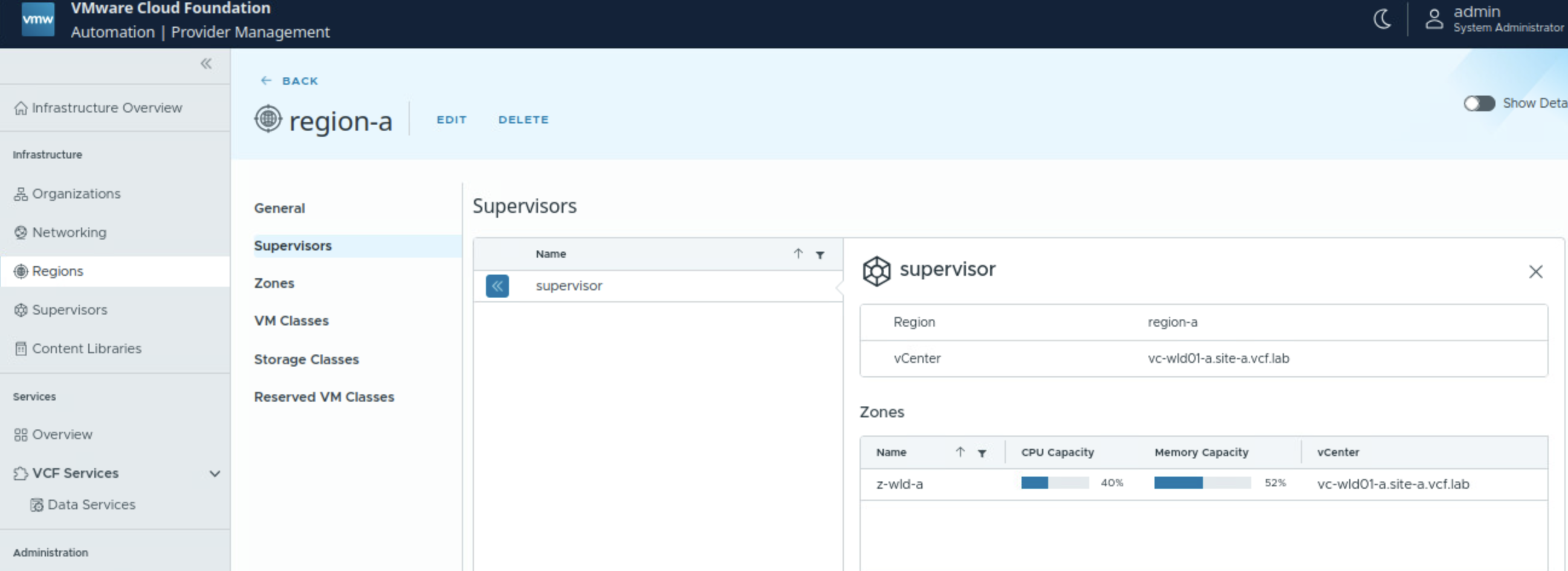Click the VMware logo in header
1568x571 pixels.
pos(37,19)
